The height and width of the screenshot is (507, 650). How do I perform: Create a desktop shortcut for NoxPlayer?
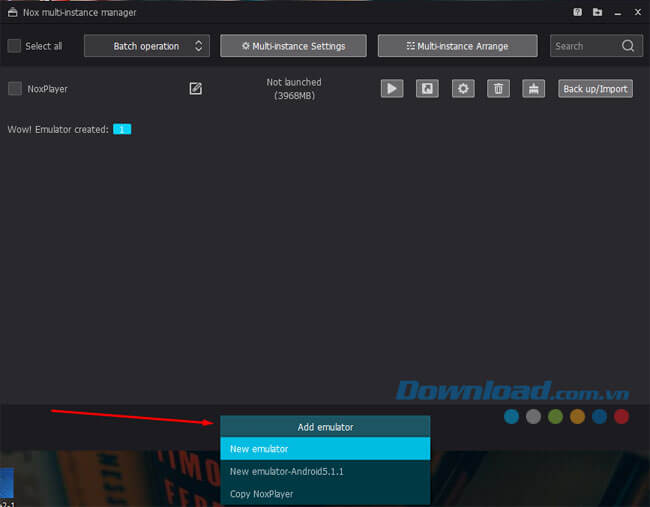tap(427, 88)
